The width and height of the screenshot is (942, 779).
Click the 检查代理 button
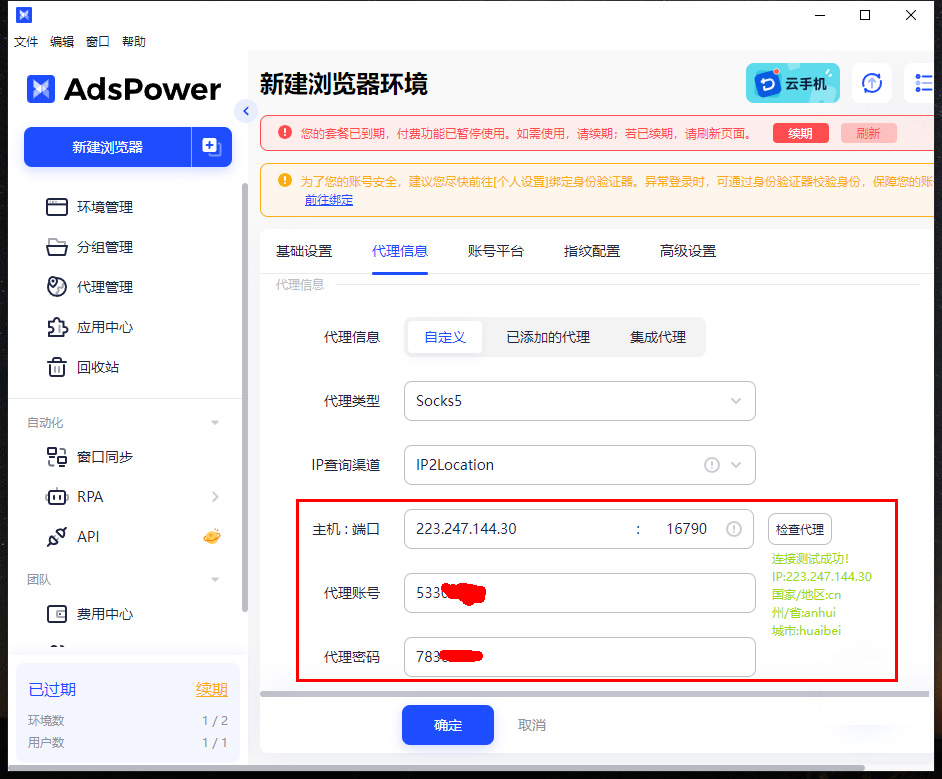pyautogui.click(x=800, y=529)
